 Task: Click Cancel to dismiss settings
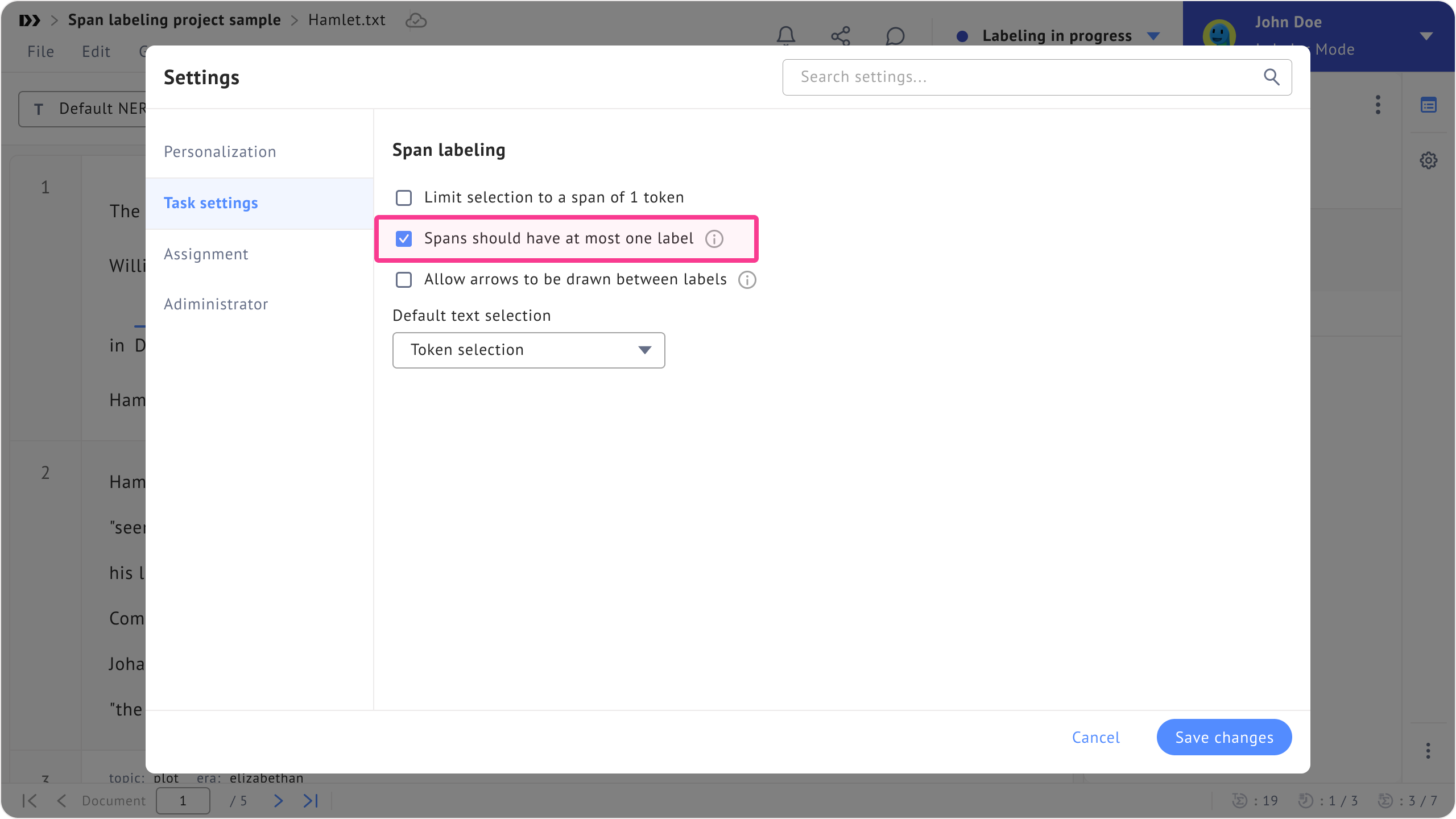tap(1095, 737)
